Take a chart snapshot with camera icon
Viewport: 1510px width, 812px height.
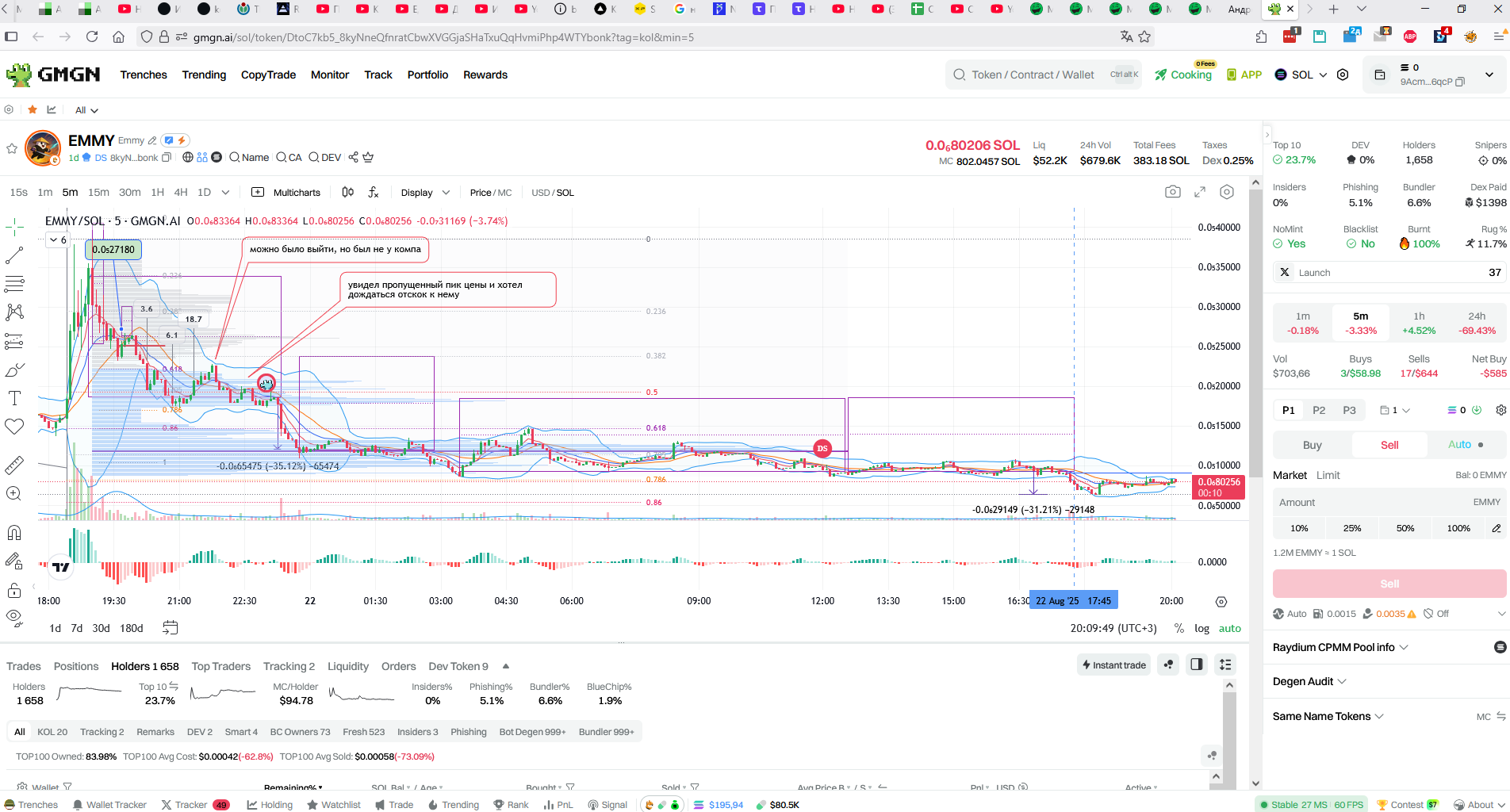(1172, 192)
